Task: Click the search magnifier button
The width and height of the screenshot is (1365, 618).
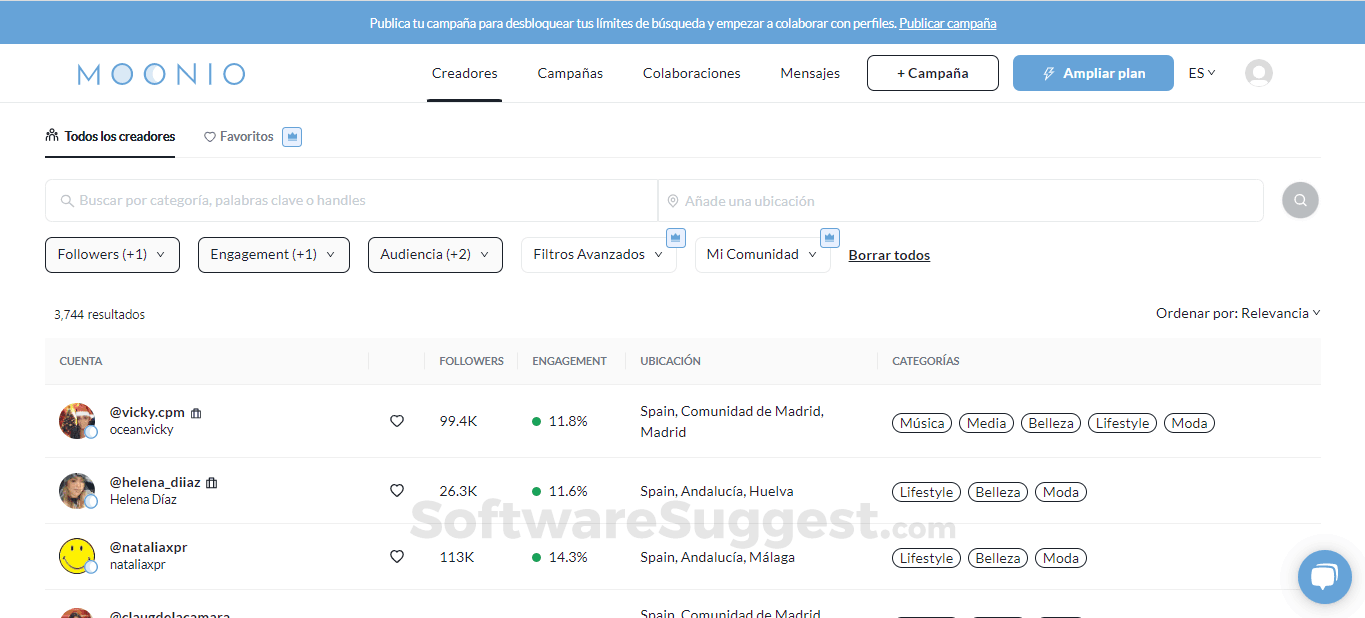Action: click(x=1300, y=200)
